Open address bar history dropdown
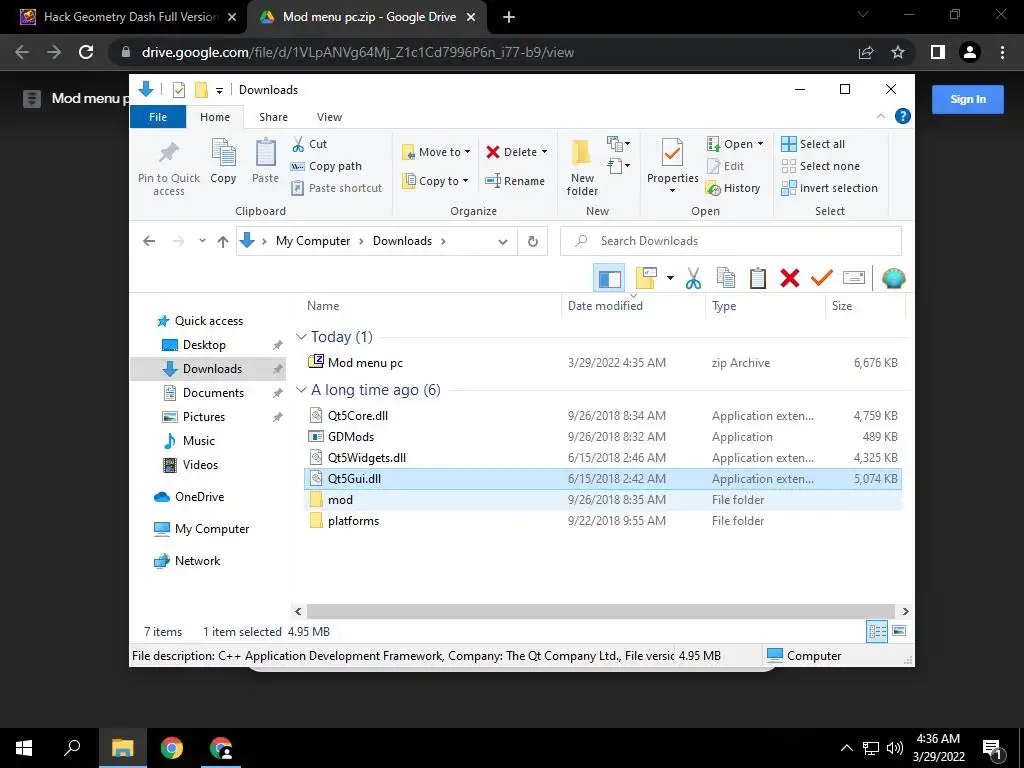This screenshot has height=768, width=1024. click(502, 242)
